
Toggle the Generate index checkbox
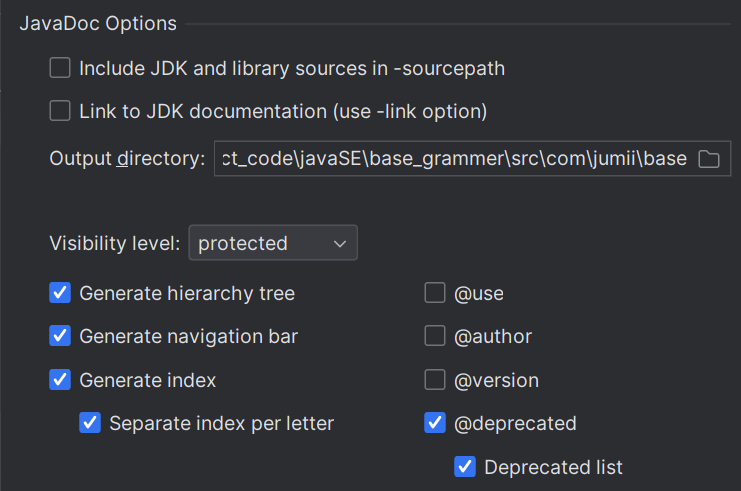click(x=61, y=380)
